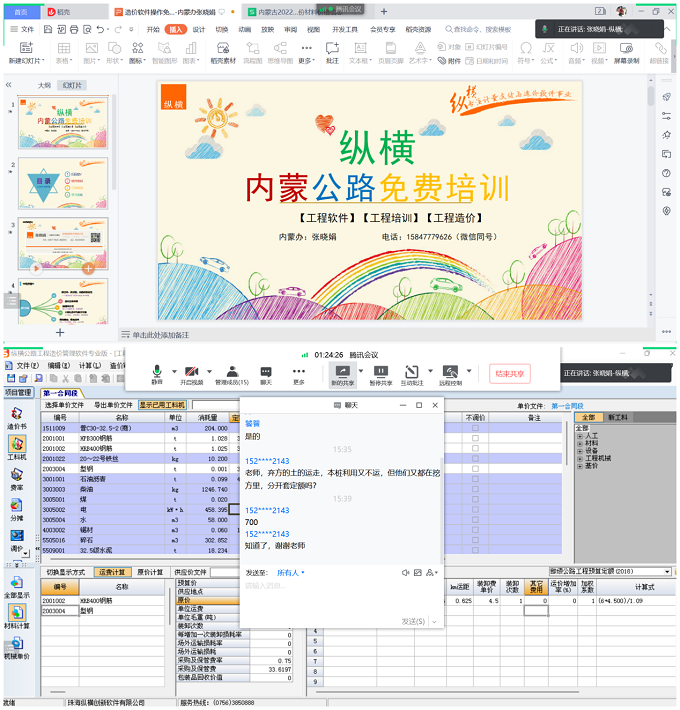Click the 附件 attachment icon

pyautogui.click(x=450, y=61)
